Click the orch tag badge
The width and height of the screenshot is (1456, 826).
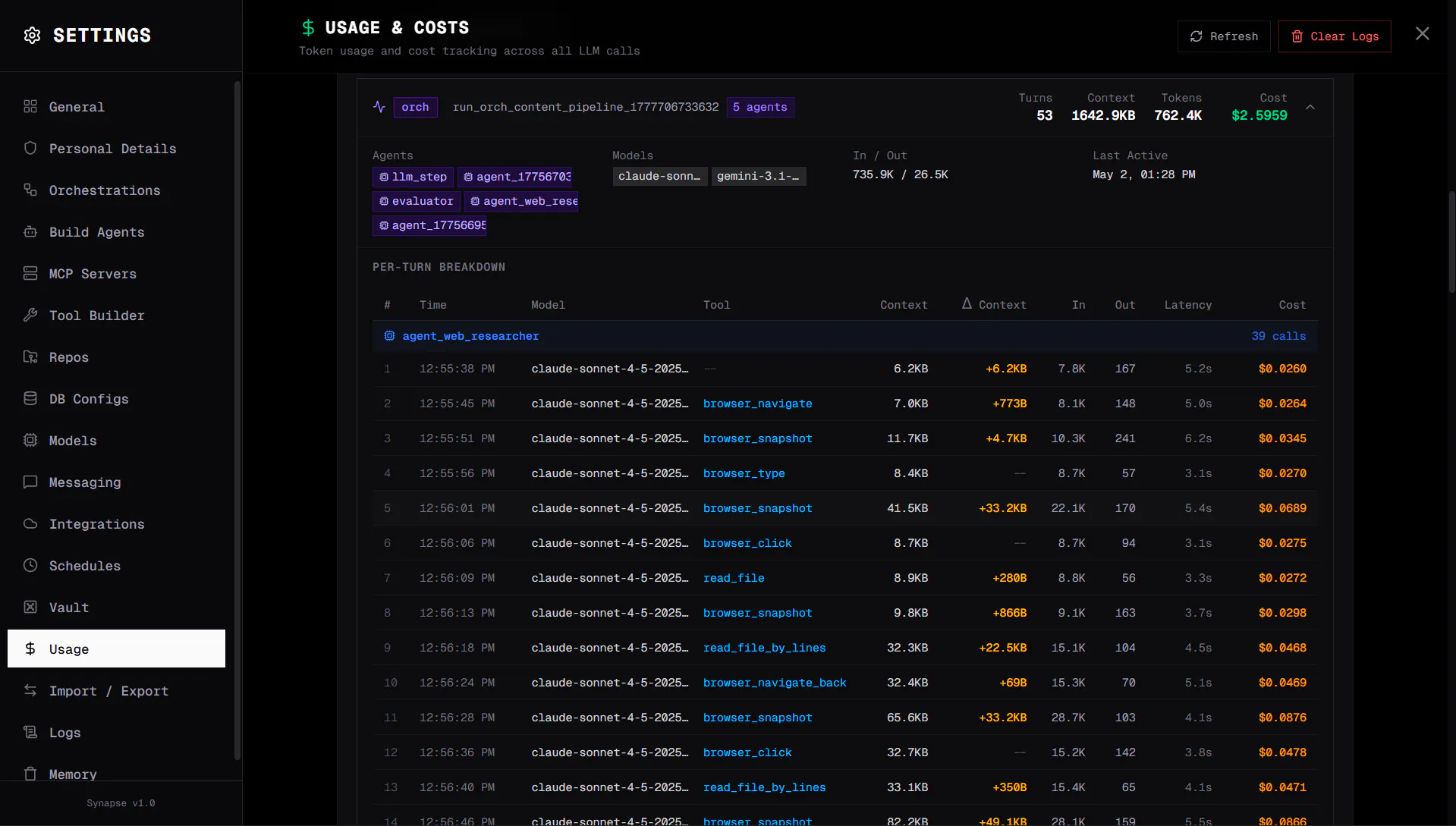(x=415, y=107)
